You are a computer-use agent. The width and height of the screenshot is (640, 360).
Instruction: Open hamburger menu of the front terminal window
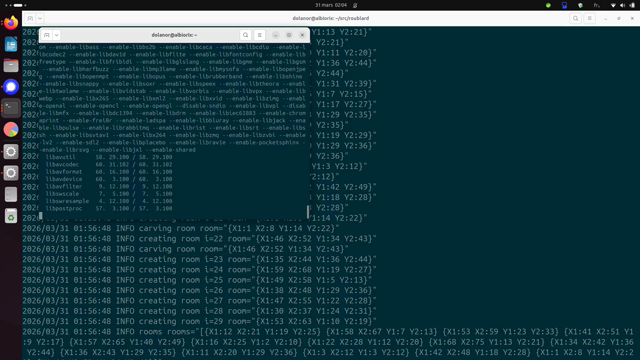pos(260,35)
